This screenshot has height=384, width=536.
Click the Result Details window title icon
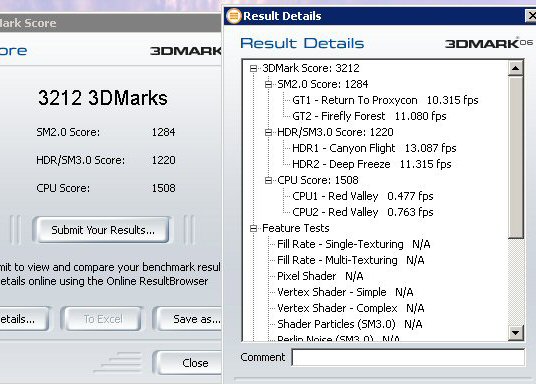(x=234, y=16)
